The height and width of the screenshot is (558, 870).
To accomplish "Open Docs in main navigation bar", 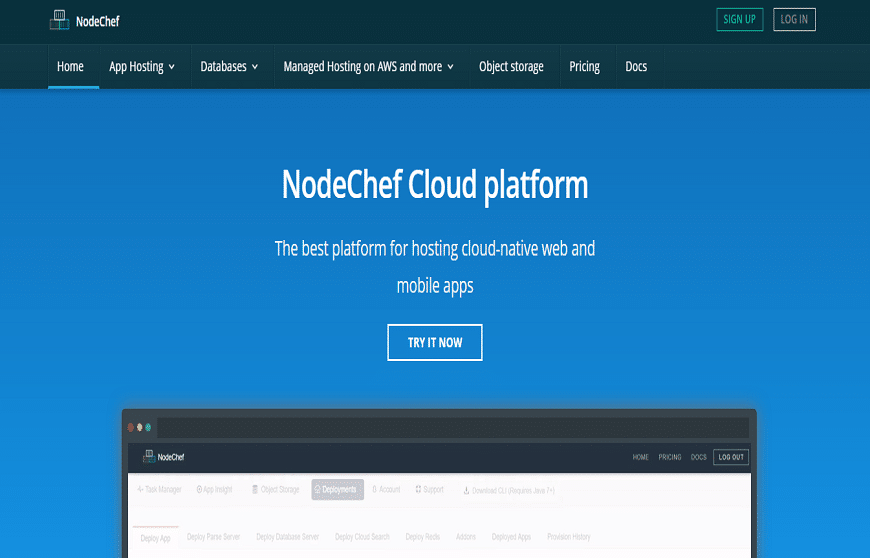I will pyautogui.click(x=636, y=67).
